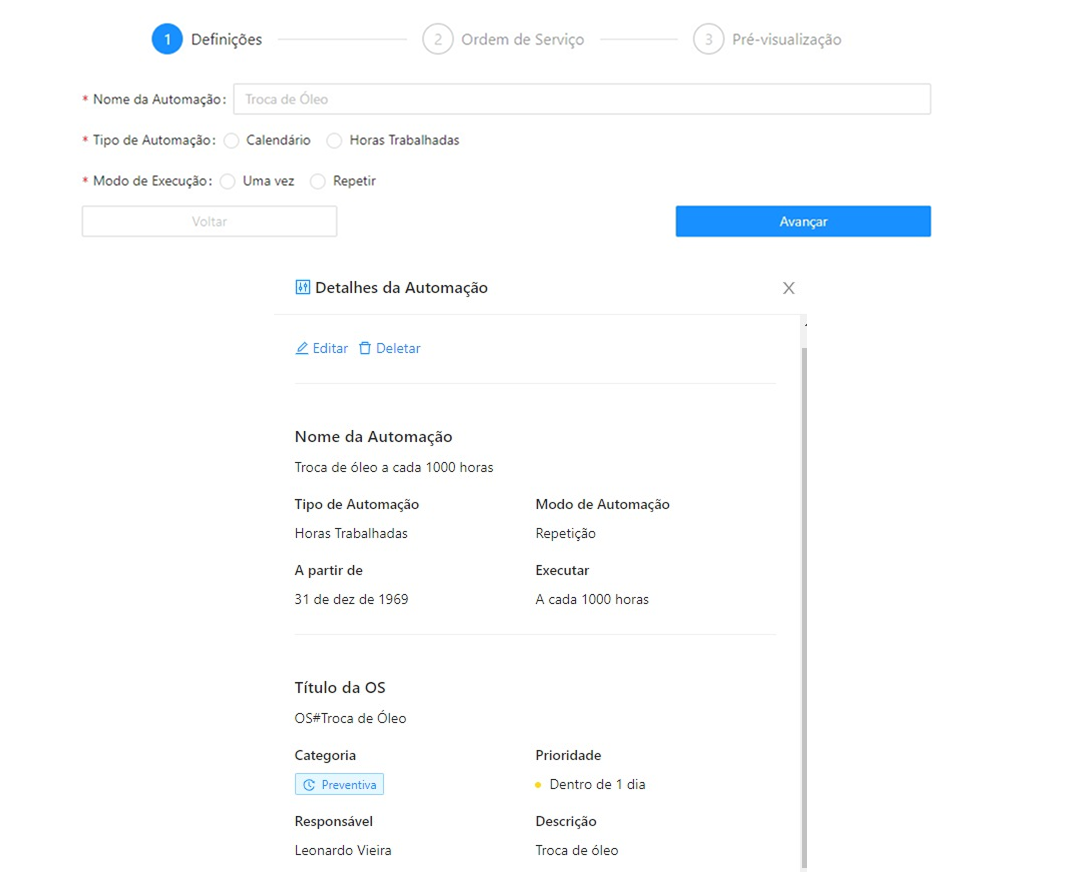Click the 'Modo de Automação' label
The width and height of the screenshot is (1080, 872).
603,504
